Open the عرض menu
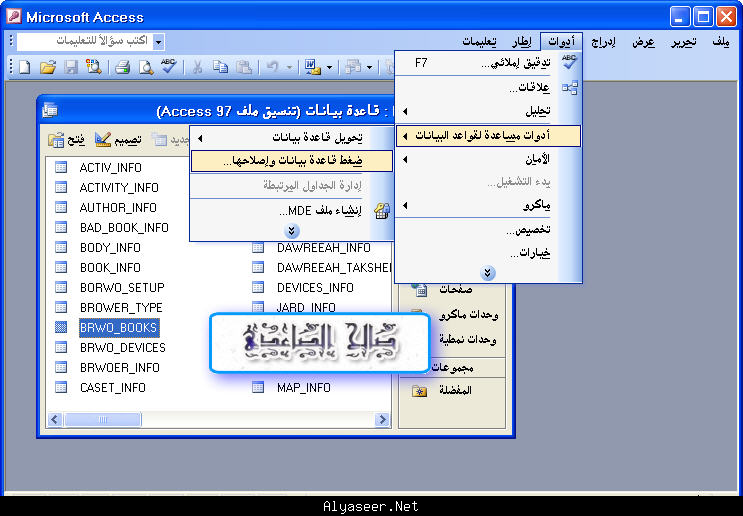This screenshot has height=516, width=743. click(x=643, y=42)
